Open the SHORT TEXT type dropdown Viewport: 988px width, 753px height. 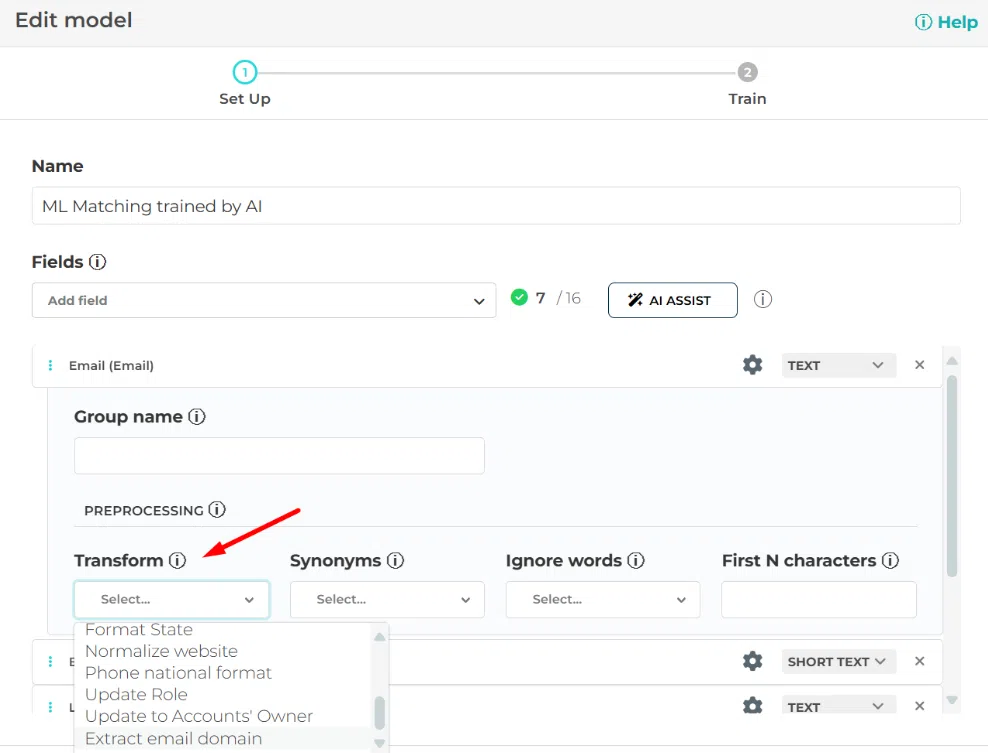click(838, 661)
